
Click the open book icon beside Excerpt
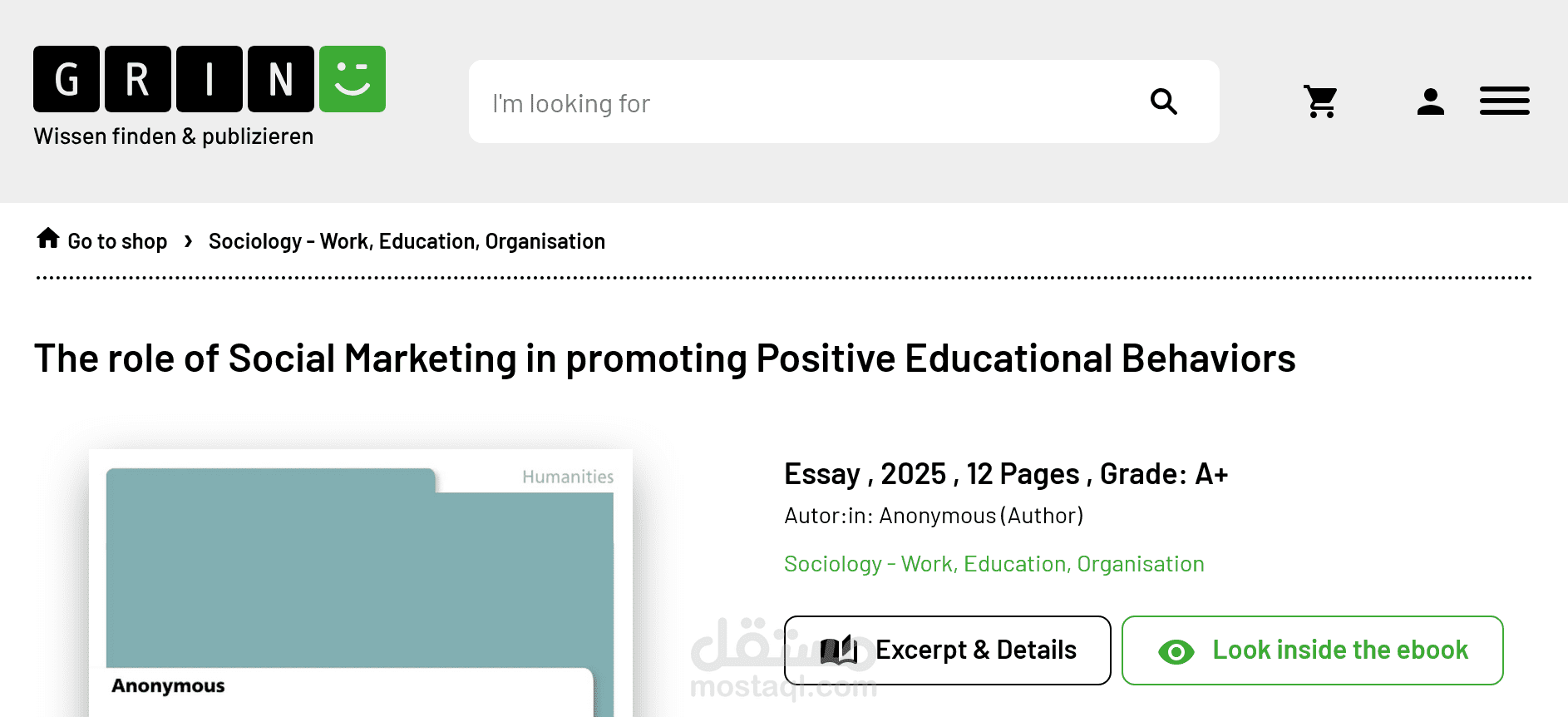point(839,650)
